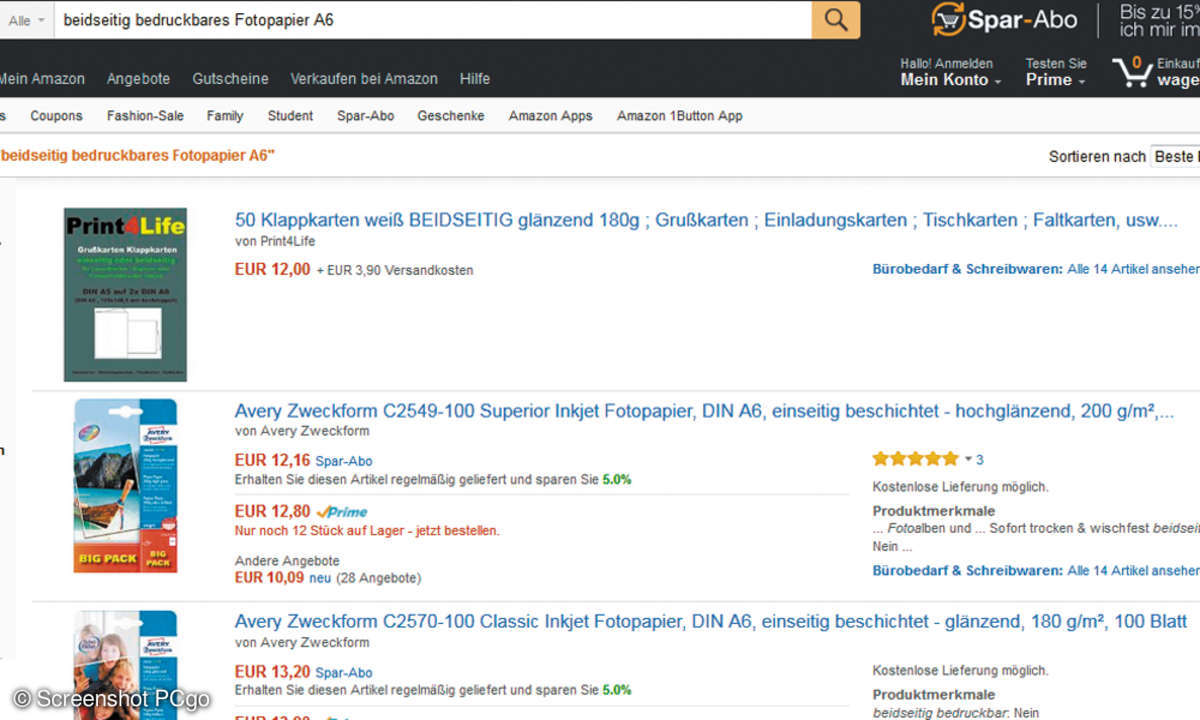
Task: Open the Avery C2549-100 Big Pack product image
Action: tap(125, 485)
